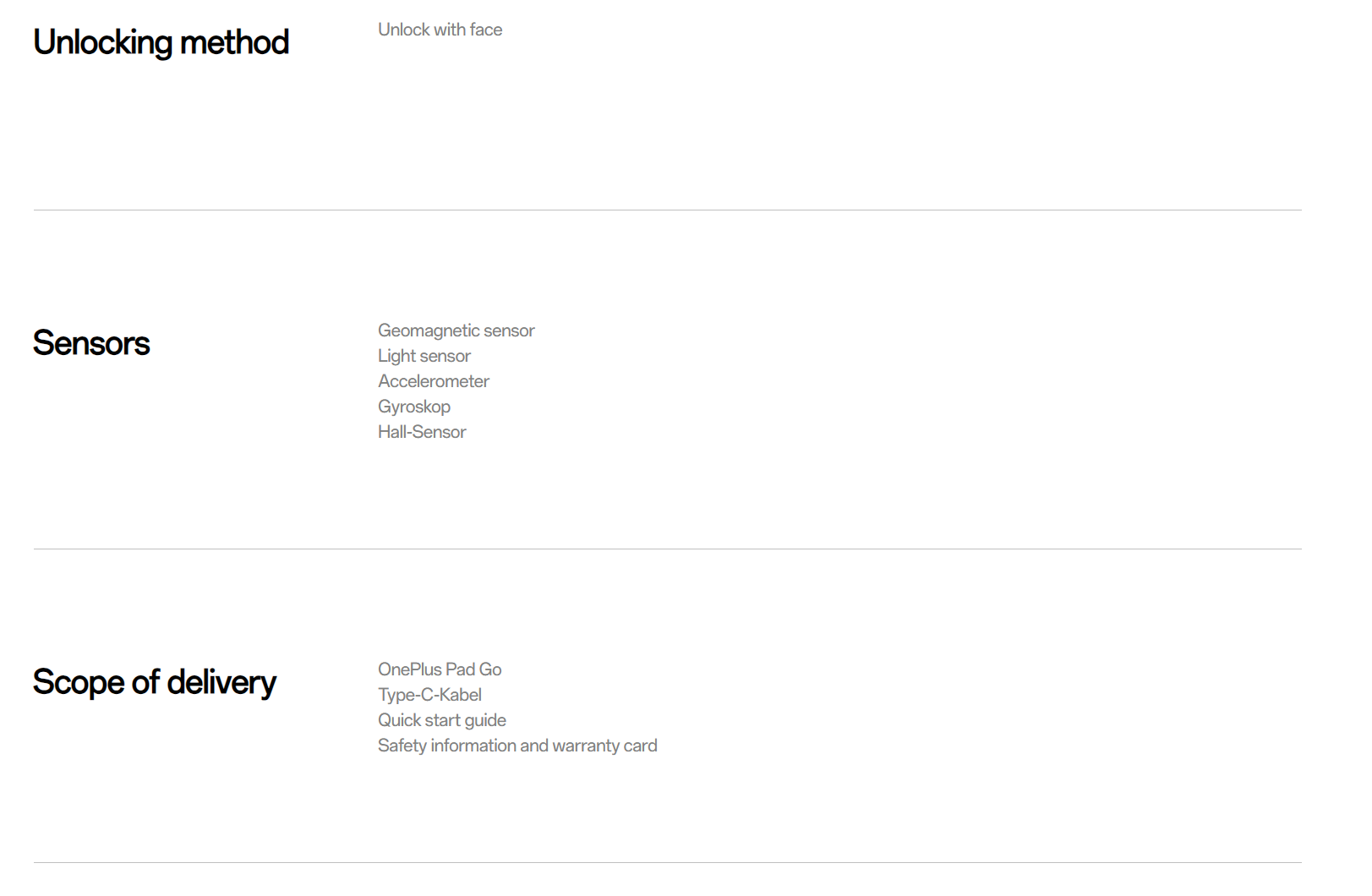Click the Gyroskop sensor entry
Viewport: 1372px width, 896px height.
click(x=413, y=407)
